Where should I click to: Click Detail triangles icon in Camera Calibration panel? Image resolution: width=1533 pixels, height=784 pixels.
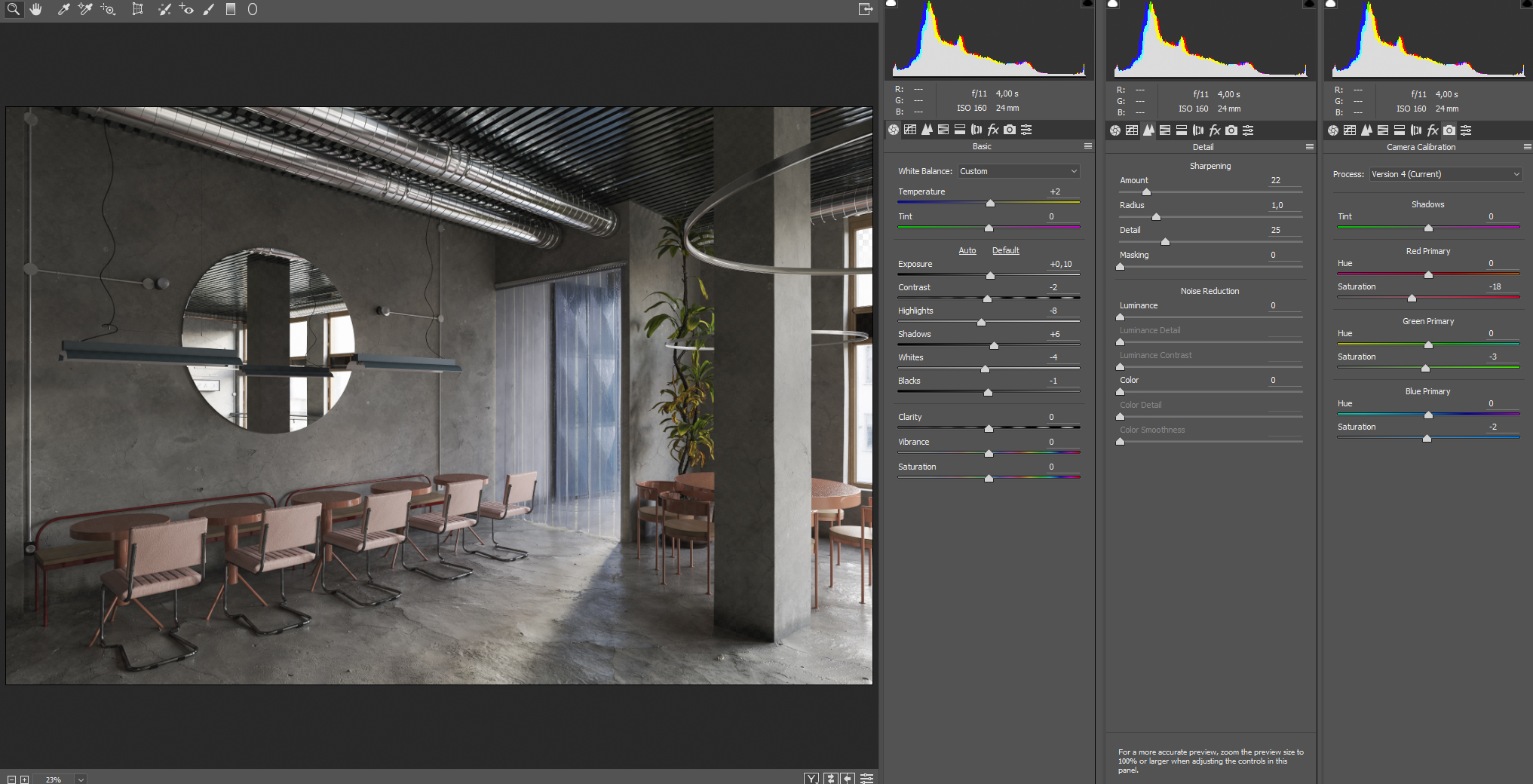click(x=1366, y=130)
